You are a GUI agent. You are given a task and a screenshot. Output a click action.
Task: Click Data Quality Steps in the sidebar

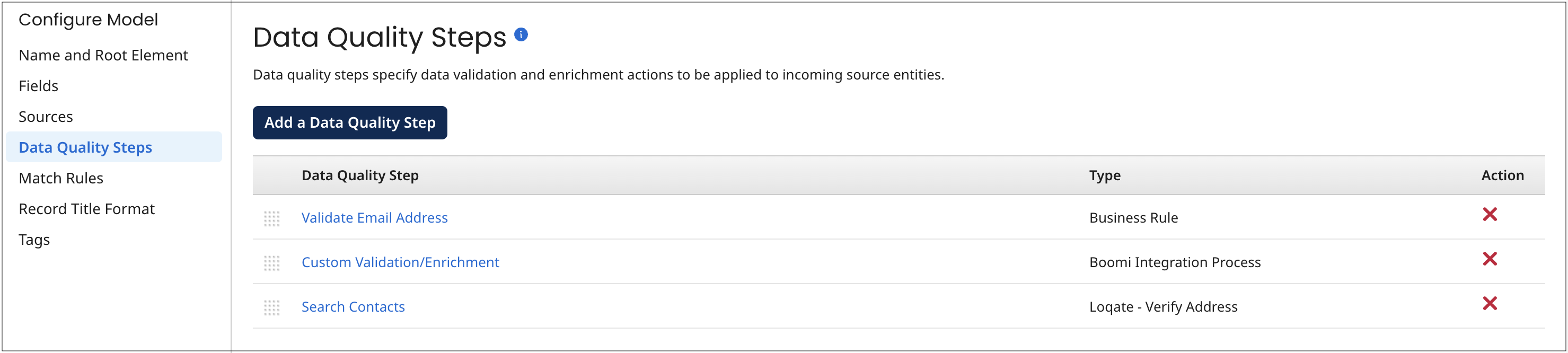point(85,147)
